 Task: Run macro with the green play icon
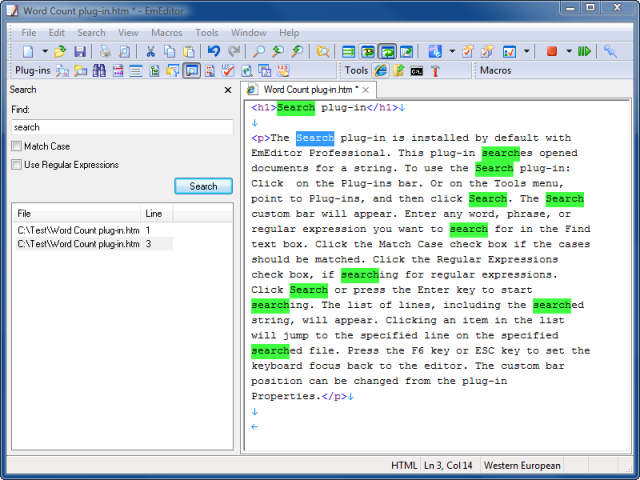pyautogui.click(x=584, y=51)
